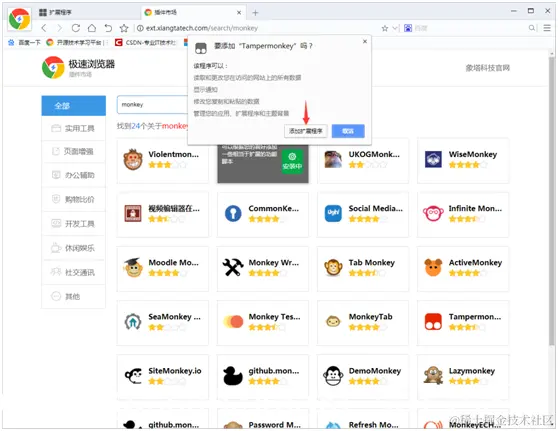Open 象塔科技官网 link
The height and width of the screenshot is (431, 558).
(x=487, y=68)
